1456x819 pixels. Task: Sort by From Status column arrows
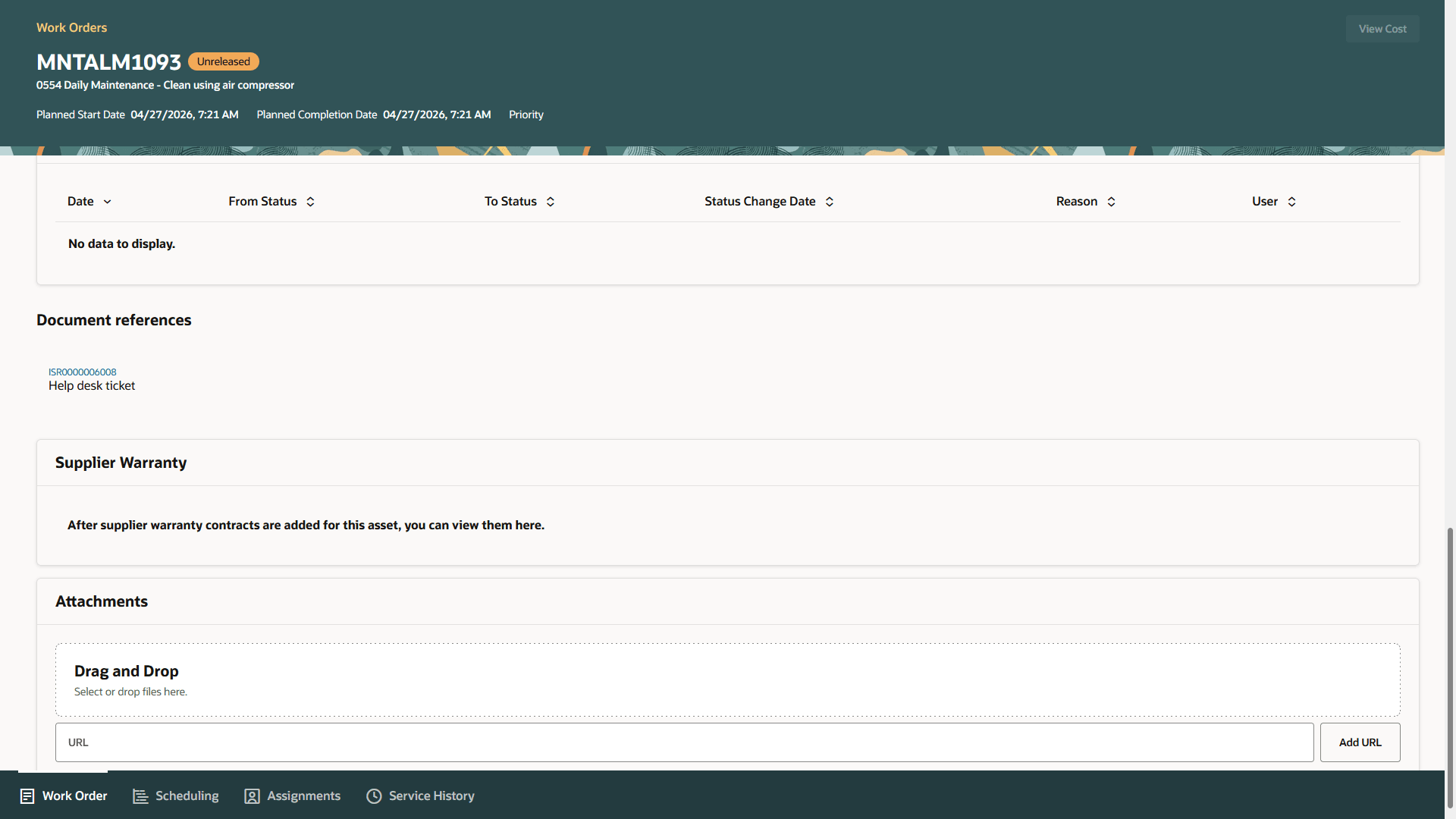coord(310,202)
